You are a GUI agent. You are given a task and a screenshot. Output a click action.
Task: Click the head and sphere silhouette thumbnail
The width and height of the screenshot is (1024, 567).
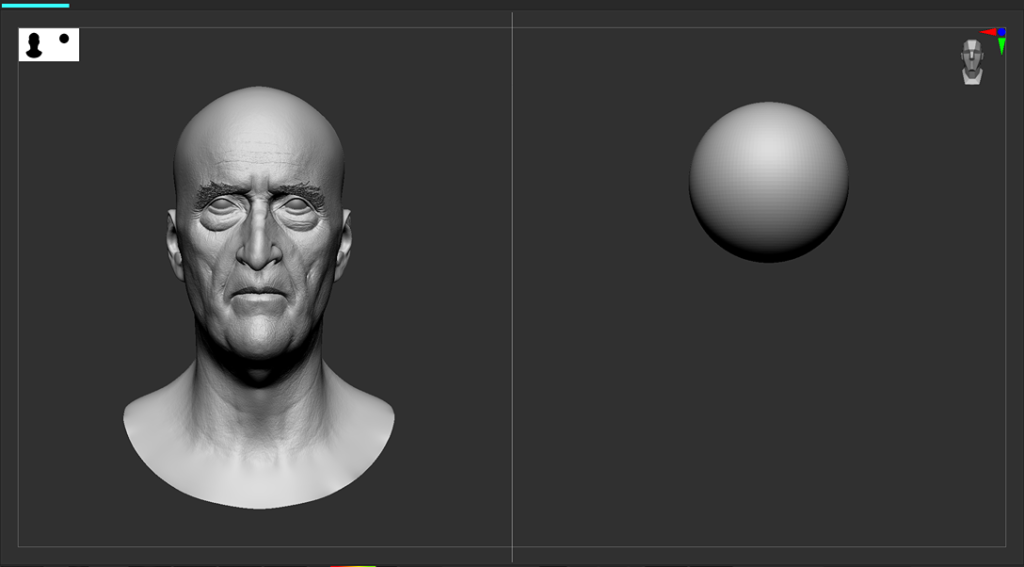point(49,44)
